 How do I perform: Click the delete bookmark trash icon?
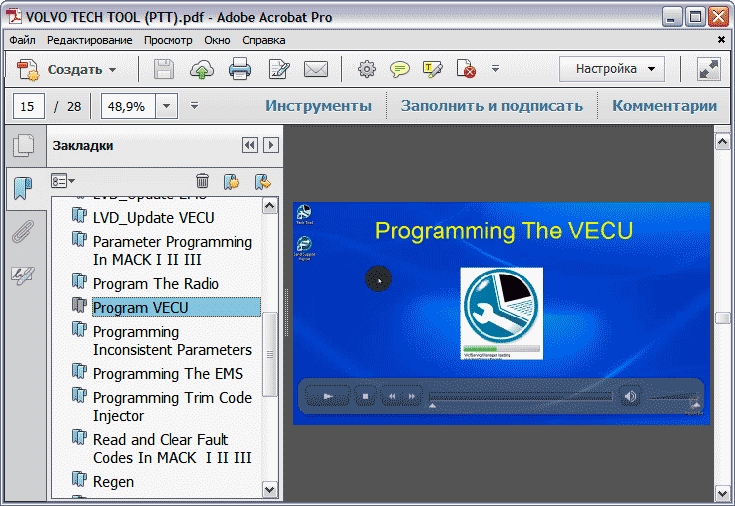[x=202, y=181]
